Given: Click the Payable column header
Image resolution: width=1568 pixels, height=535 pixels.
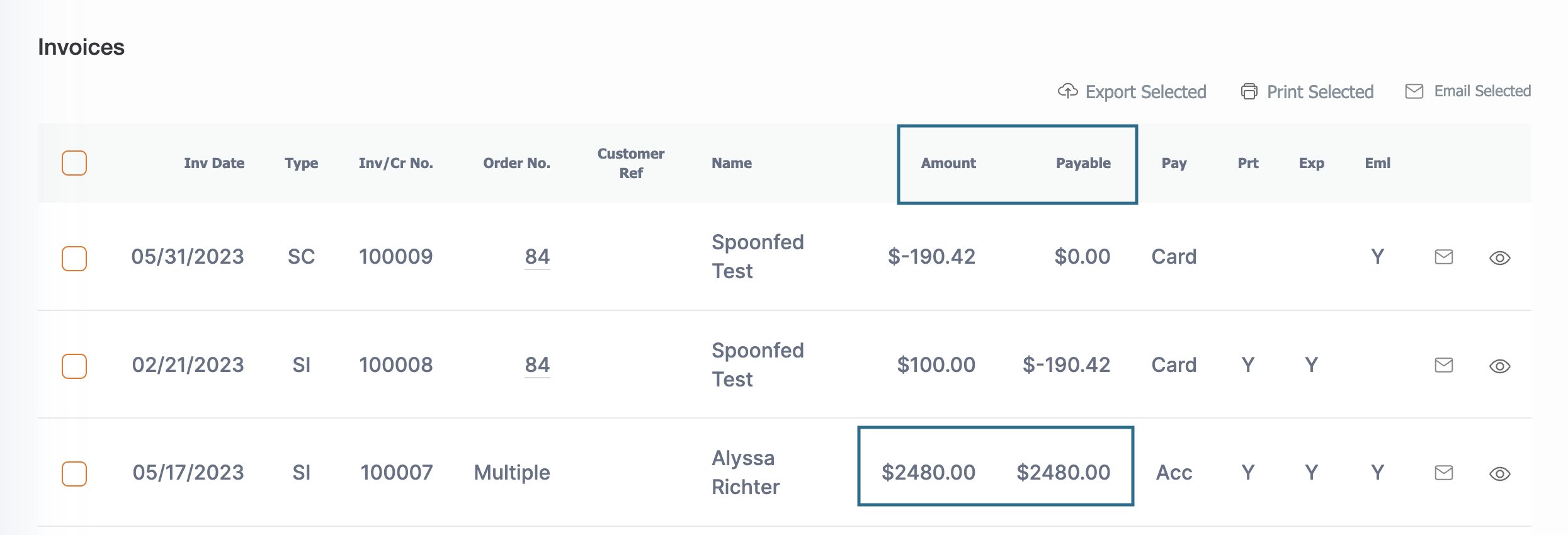Looking at the screenshot, I should (1083, 163).
